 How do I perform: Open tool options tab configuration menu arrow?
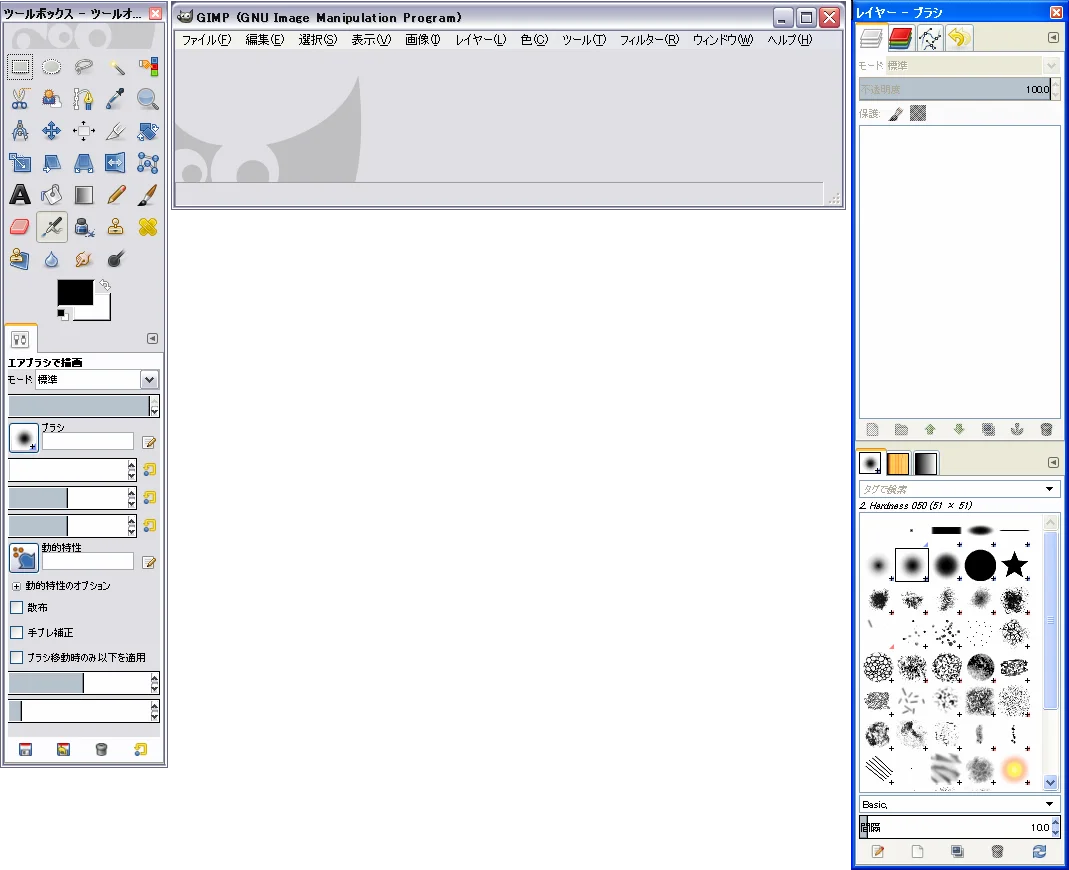153,339
